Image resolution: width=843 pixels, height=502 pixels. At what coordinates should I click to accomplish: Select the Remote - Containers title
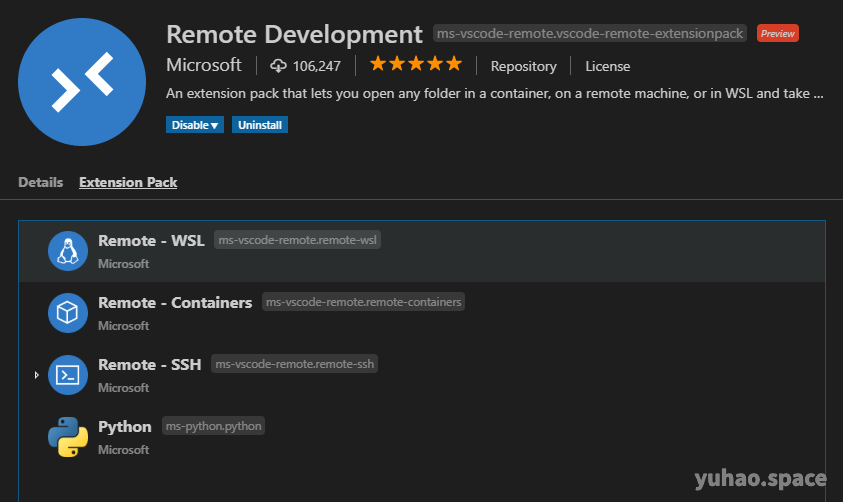coord(175,303)
